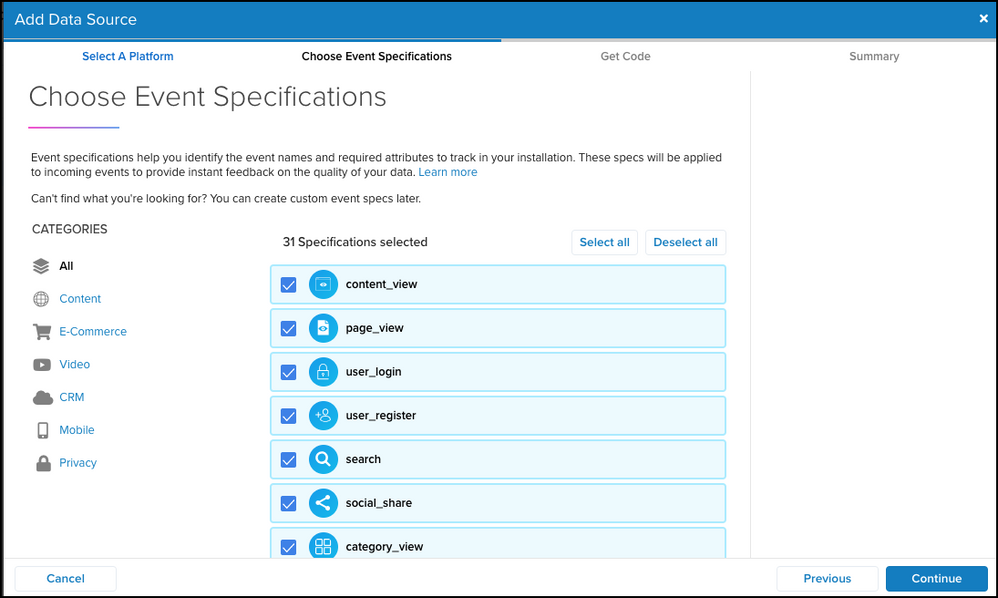Viewport: 998px width, 598px height.
Task: Open the Learn more link
Action: tap(447, 172)
